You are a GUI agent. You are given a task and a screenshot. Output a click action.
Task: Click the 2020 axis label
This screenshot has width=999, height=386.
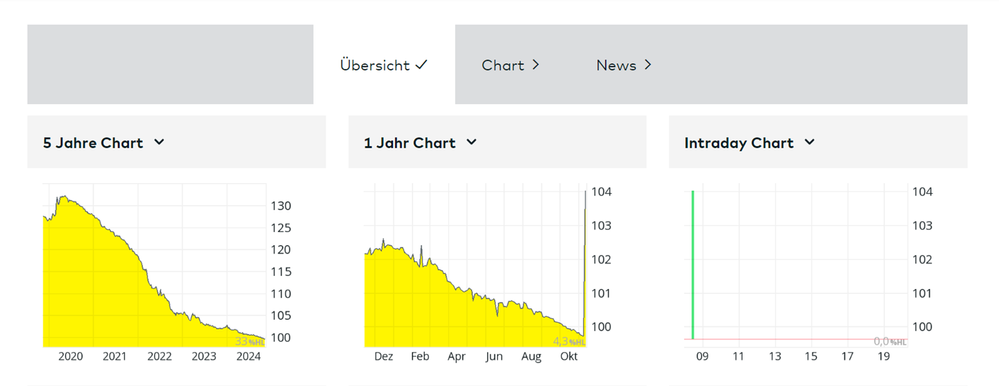tap(71, 357)
